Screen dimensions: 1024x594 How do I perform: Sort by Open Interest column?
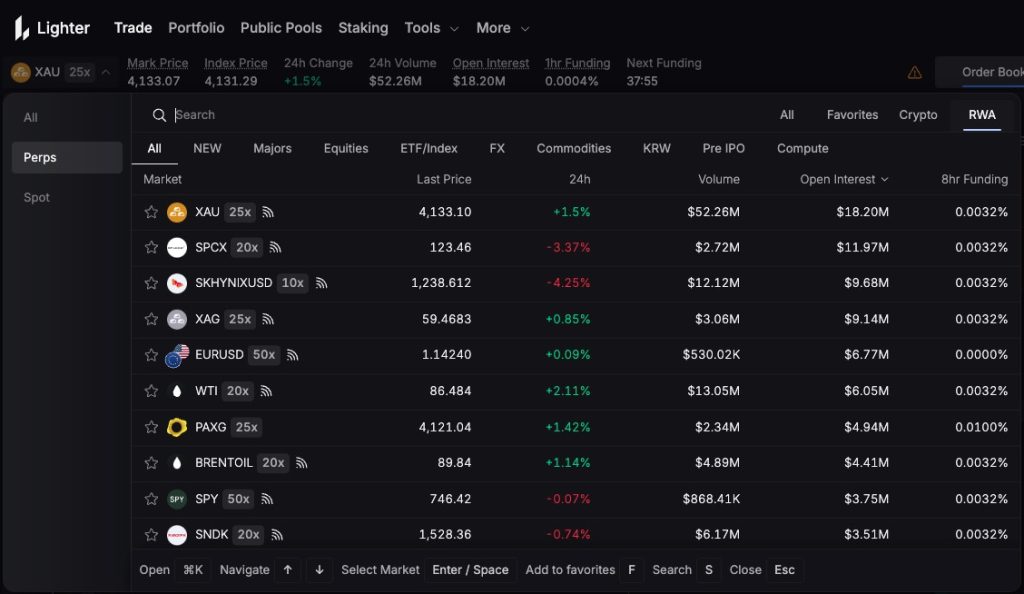844,180
